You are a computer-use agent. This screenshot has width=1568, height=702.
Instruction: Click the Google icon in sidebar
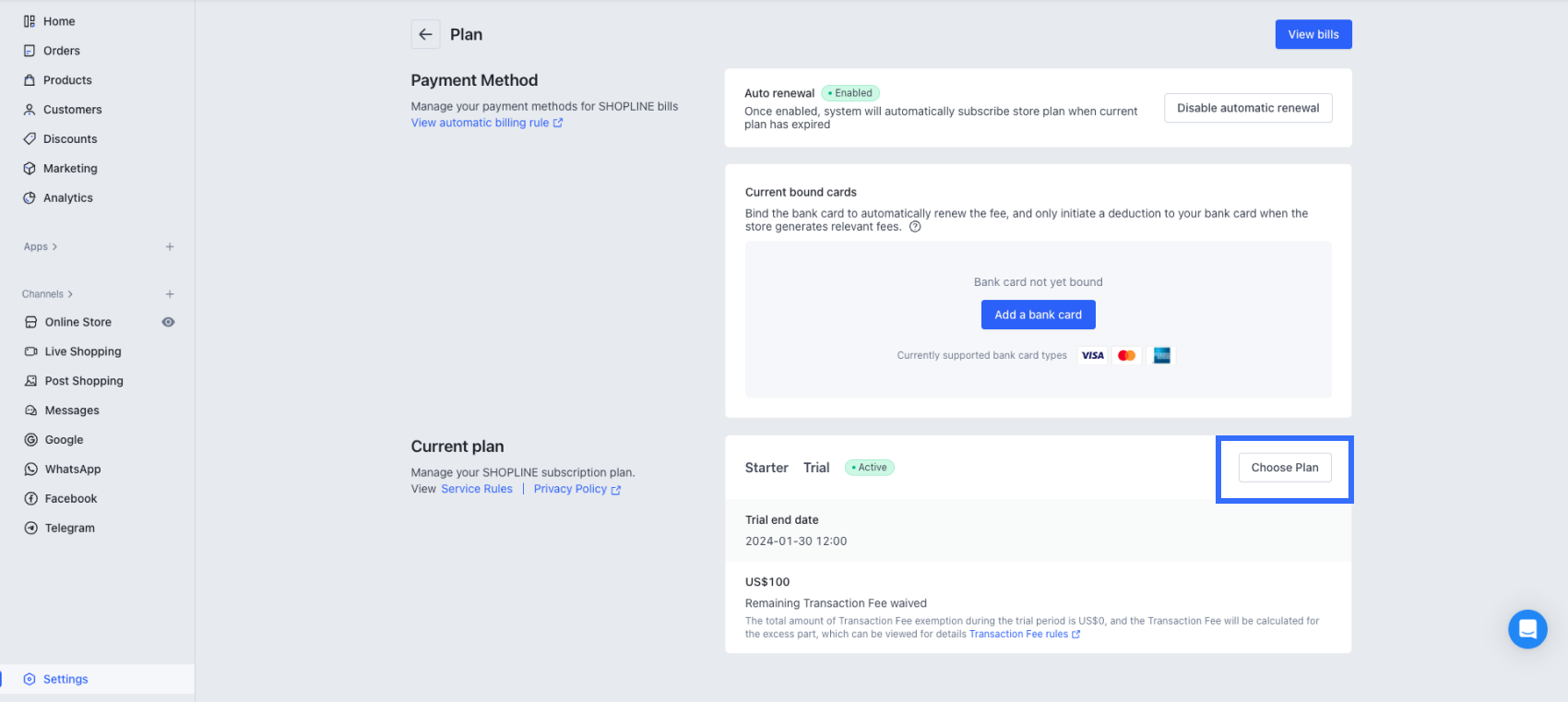(31, 440)
